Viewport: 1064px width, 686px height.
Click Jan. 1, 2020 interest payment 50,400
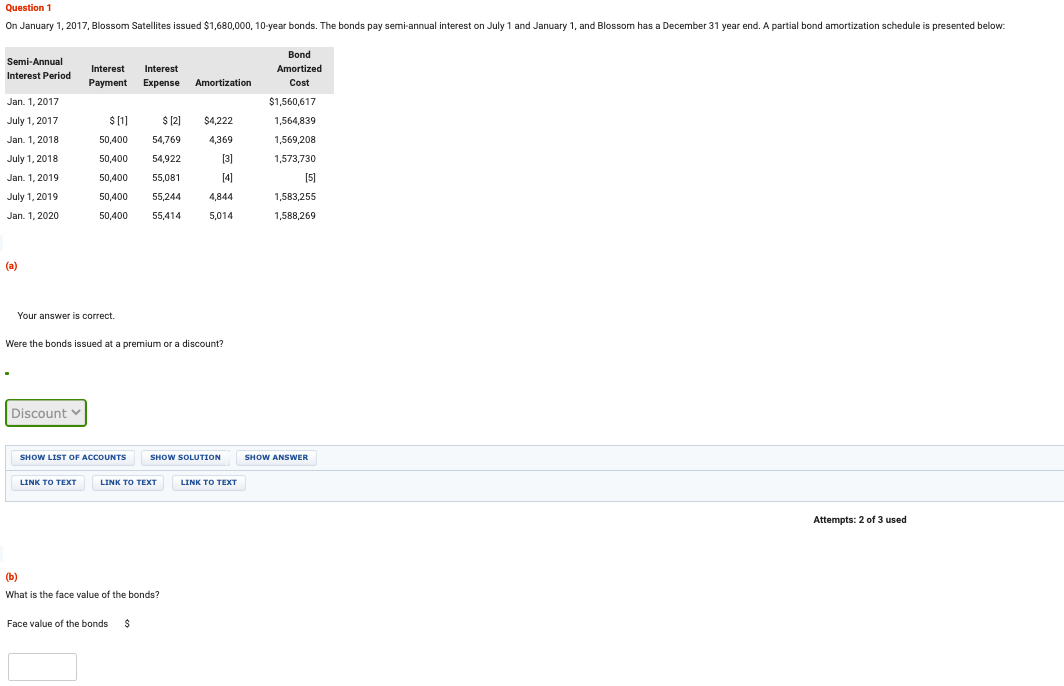pyautogui.click(x=113, y=216)
